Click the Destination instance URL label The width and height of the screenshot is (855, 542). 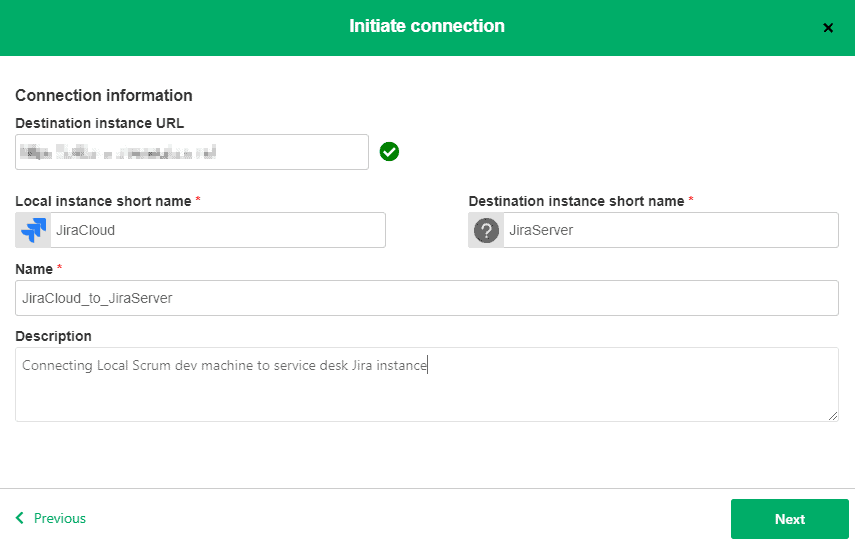point(99,123)
